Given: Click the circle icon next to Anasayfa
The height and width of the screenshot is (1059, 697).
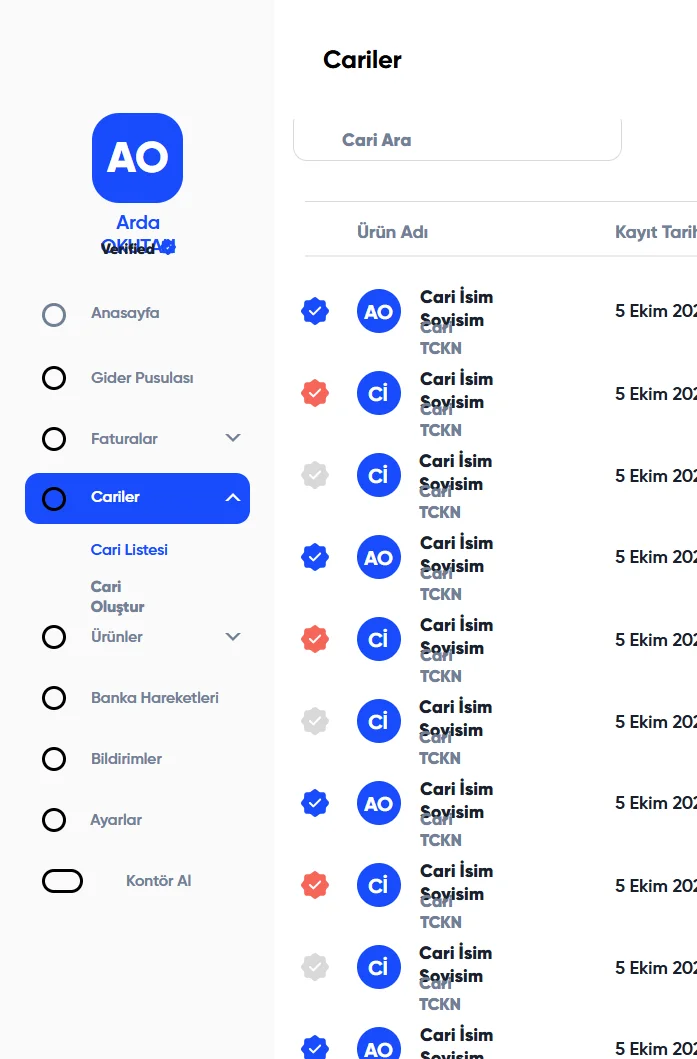Looking at the screenshot, I should point(54,315).
